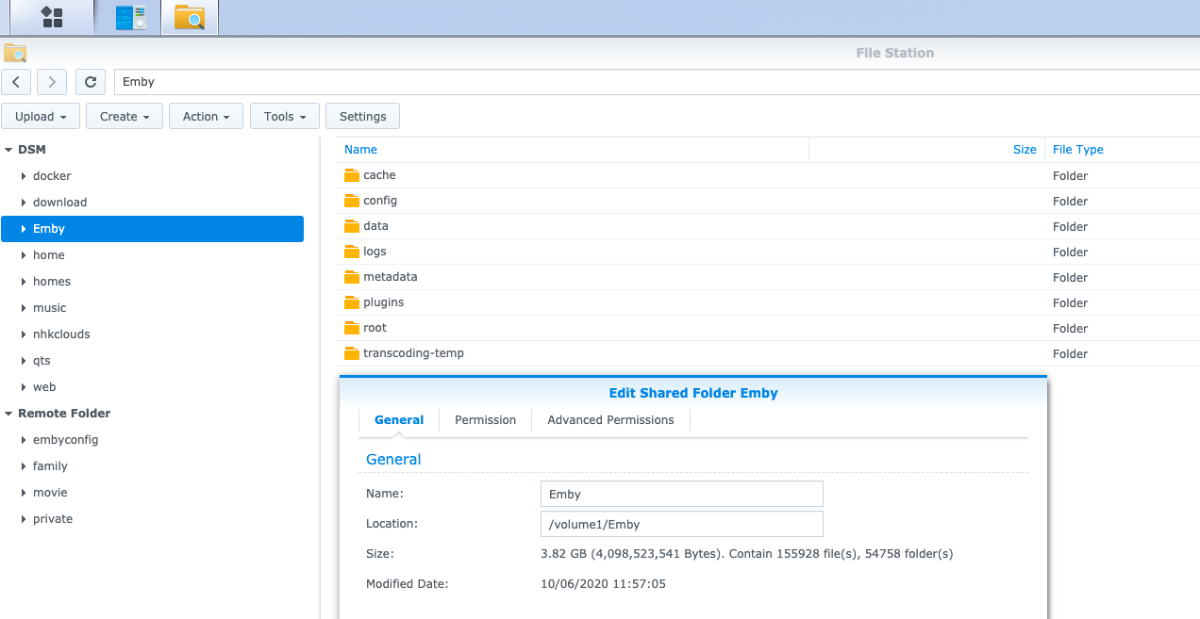Click the root folder icon
The height and width of the screenshot is (619, 1200).
tap(351, 328)
